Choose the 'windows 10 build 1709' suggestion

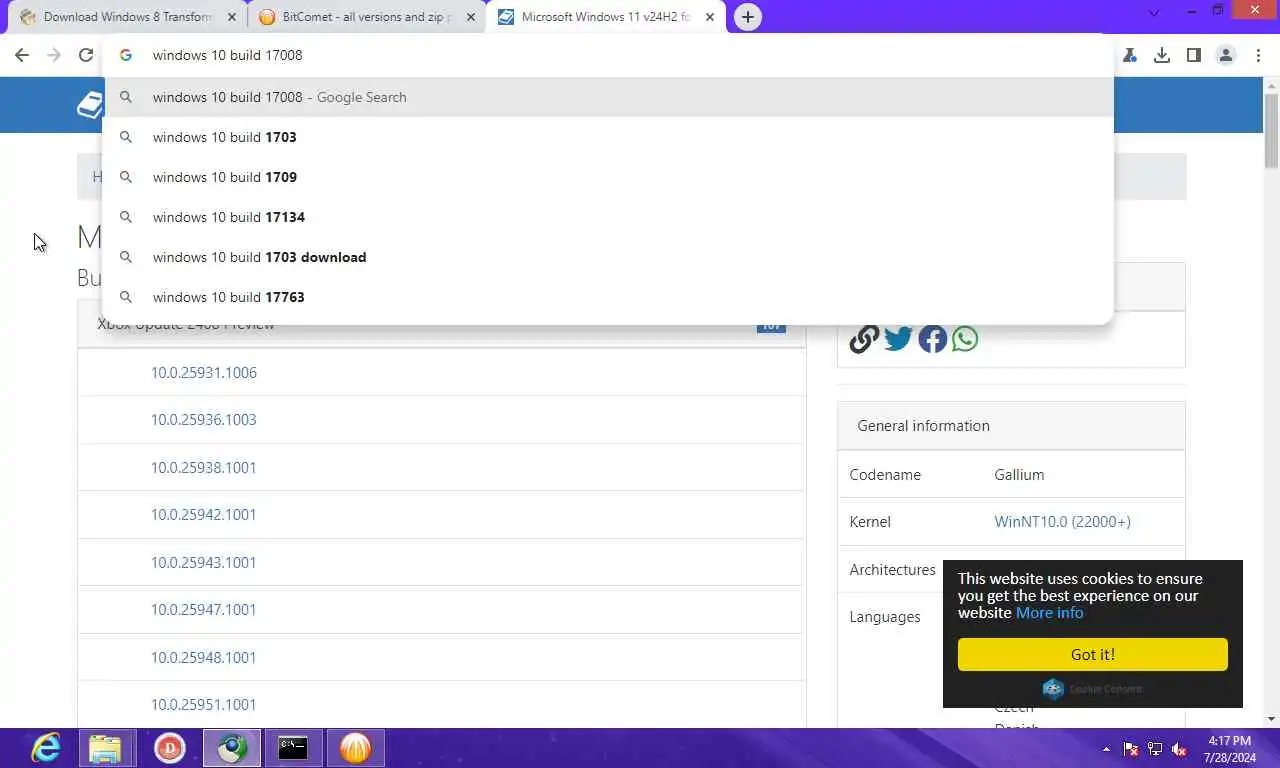pyautogui.click(x=608, y=177)
